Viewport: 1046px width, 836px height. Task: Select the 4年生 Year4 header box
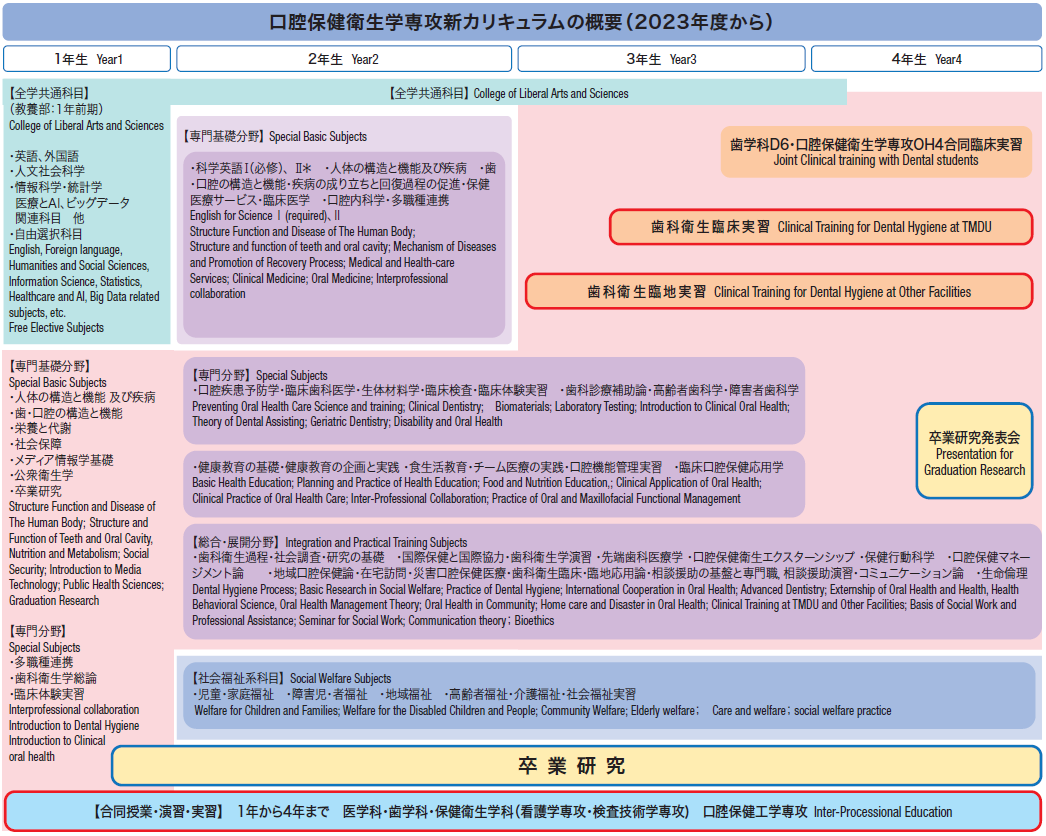point(927,59)
